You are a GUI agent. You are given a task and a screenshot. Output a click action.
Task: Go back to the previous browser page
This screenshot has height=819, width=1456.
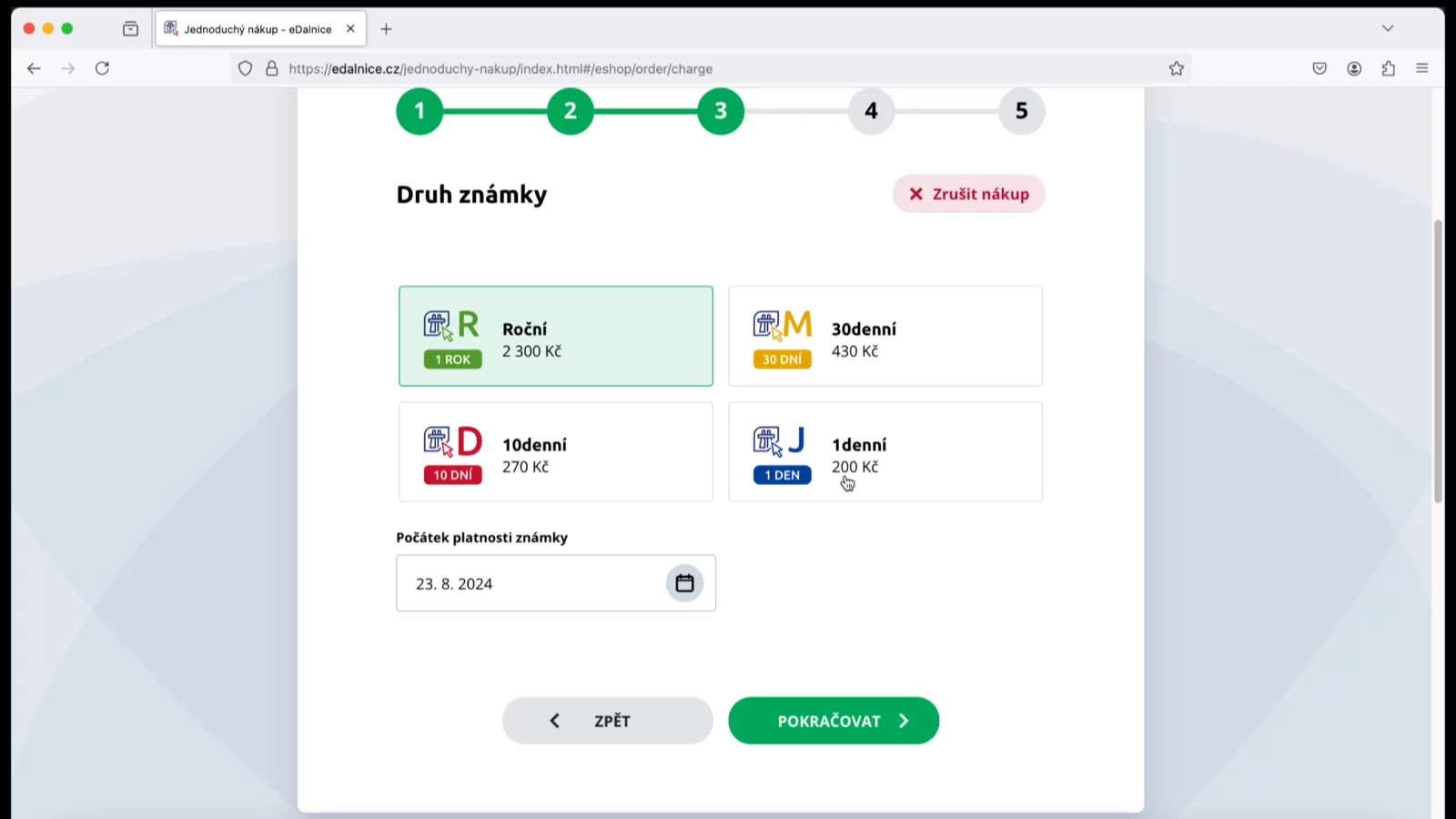coord(34,68)
